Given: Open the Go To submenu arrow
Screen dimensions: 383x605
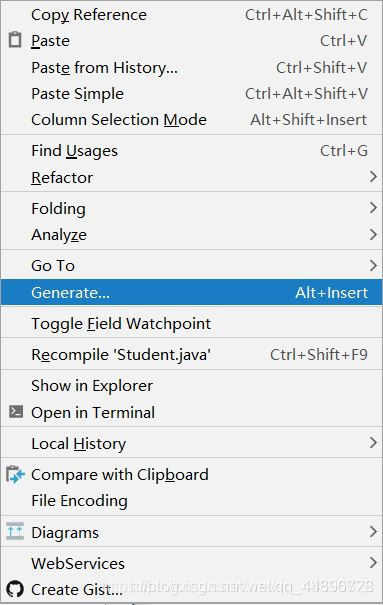Looking at the screenshot, I should pyautogui.click(x=373, y=265).
